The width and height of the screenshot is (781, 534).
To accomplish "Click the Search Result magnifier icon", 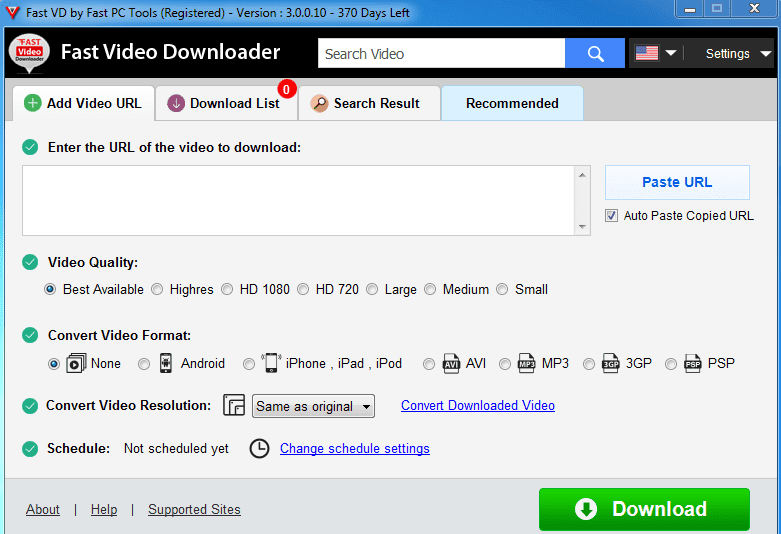I will [319, 103].
